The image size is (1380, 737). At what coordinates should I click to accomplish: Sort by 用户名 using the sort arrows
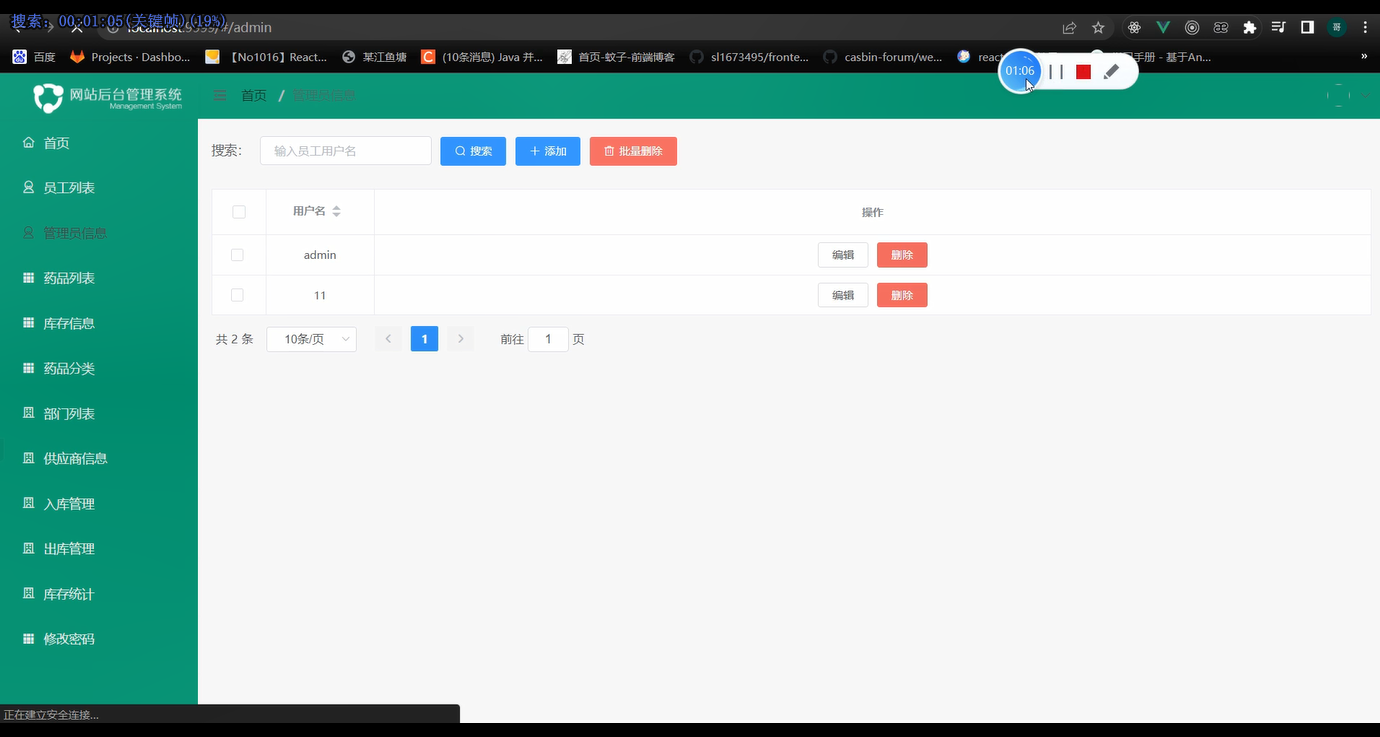click(x=335, y=212)
